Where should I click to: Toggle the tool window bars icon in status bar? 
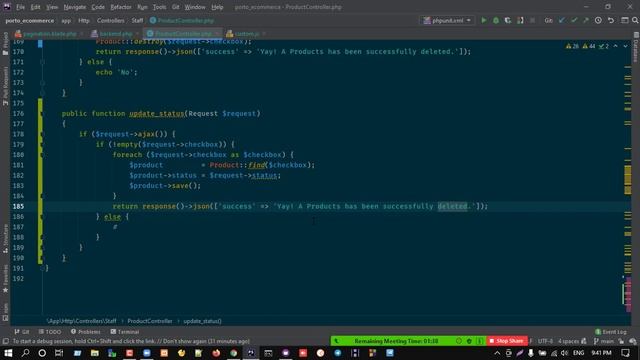[5, 341]
